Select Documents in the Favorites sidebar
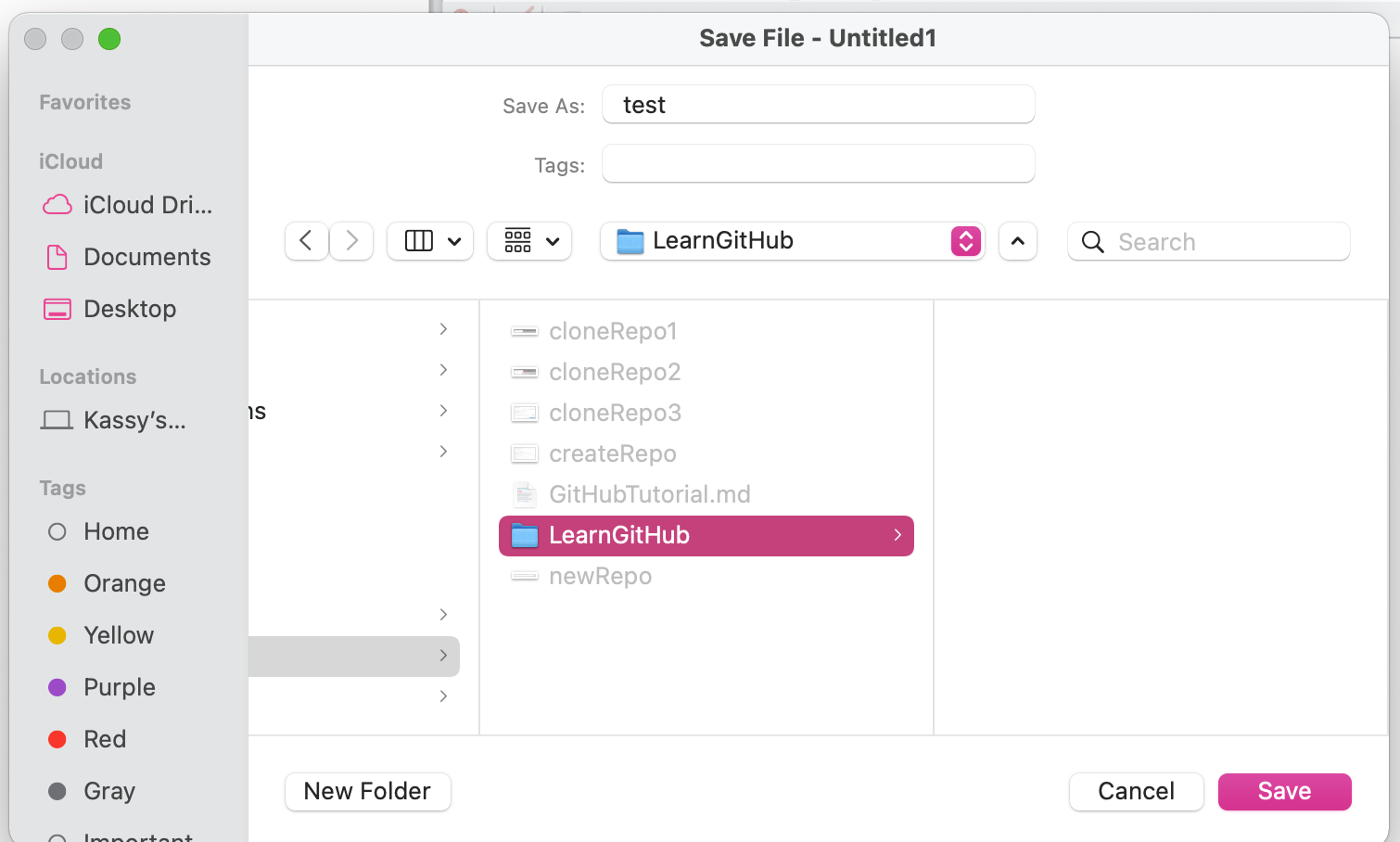Screen dimensions: 1400x842 tap(146, 257)
